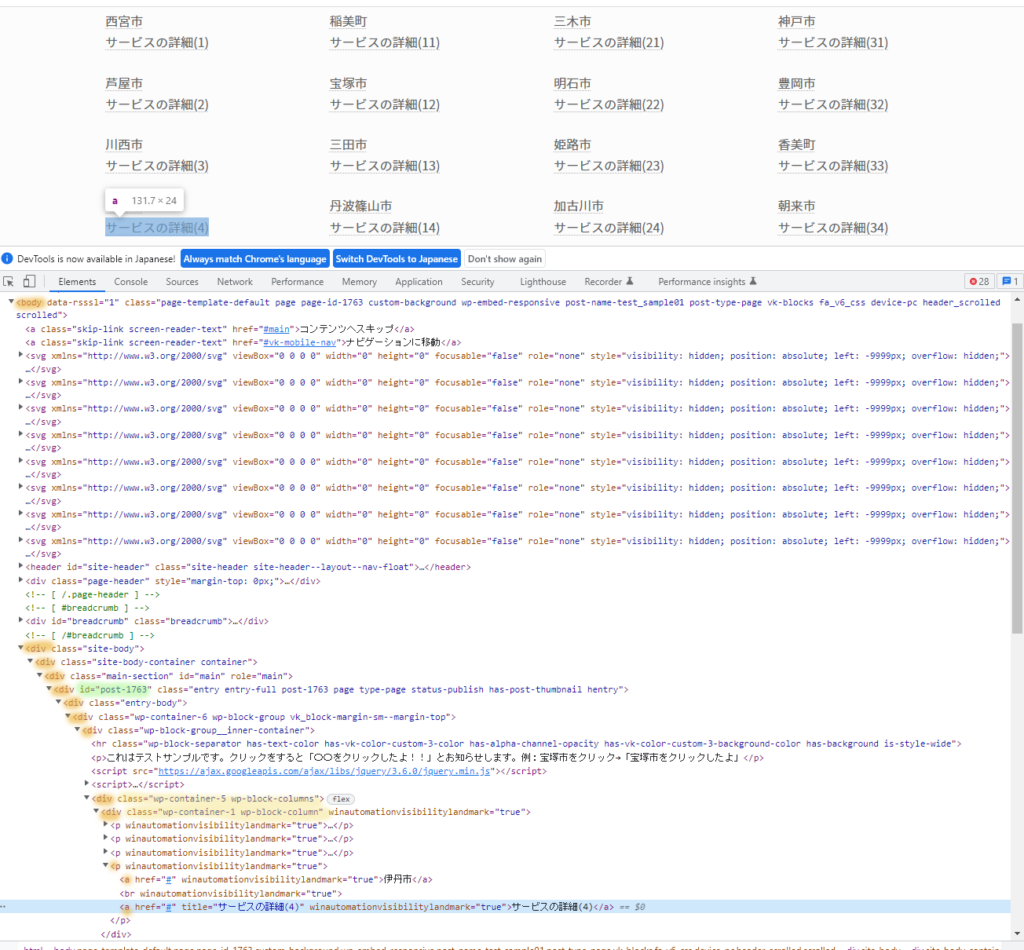Open the Recorder tab
This screenshot has height=950, width=1024.
[608, 281]
